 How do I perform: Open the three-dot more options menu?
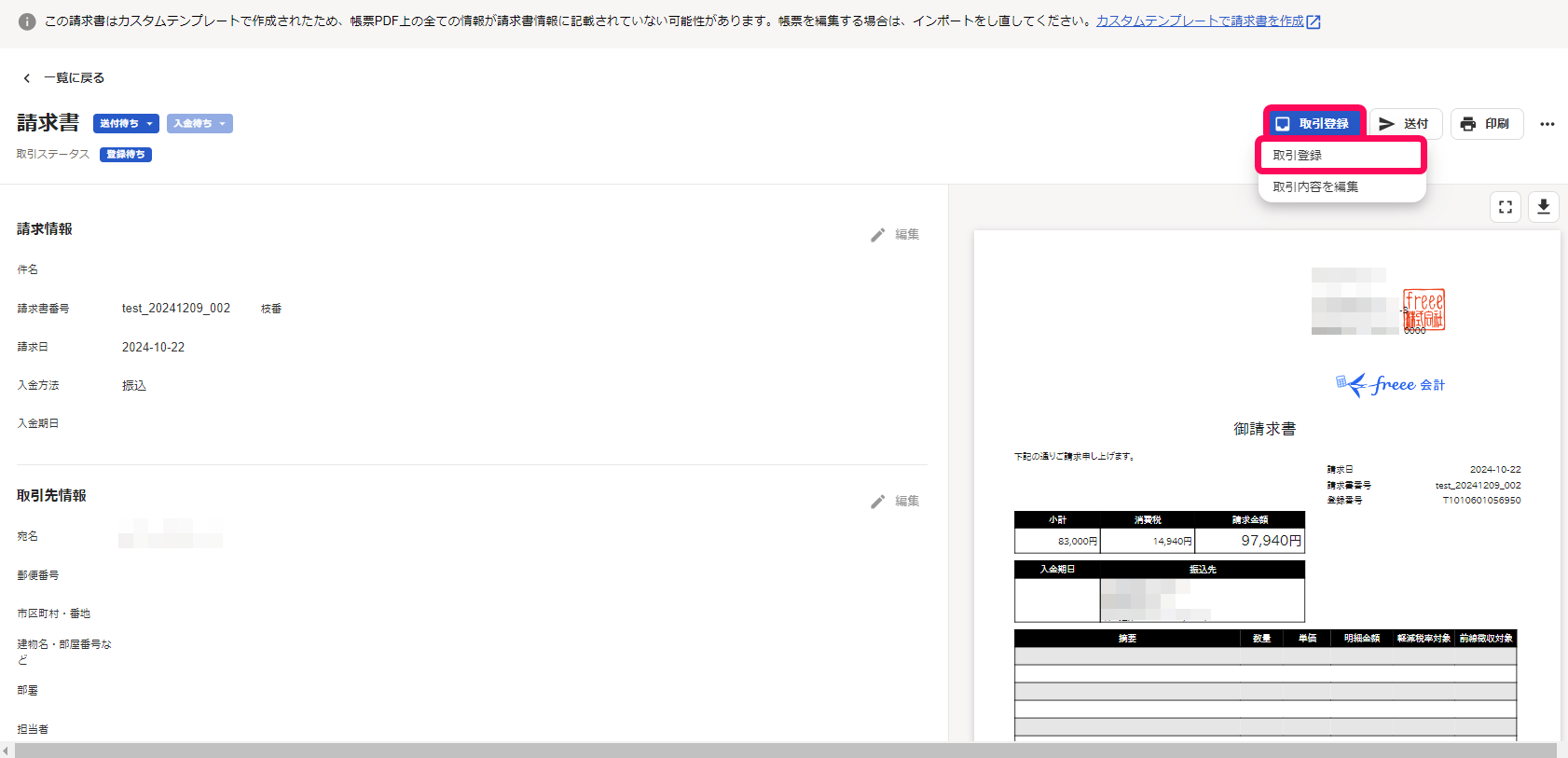[x=1547, y=124]
